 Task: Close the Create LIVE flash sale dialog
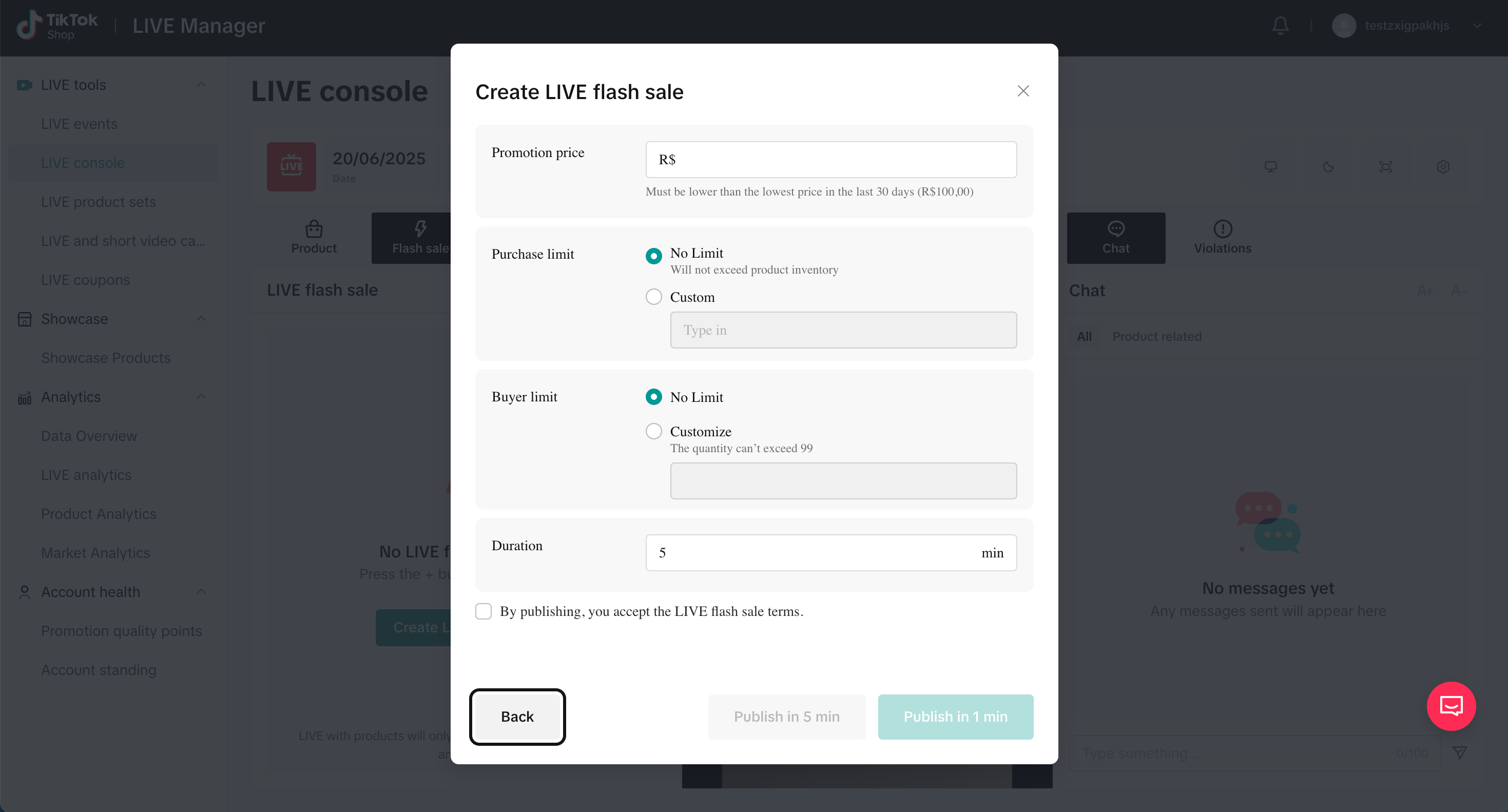coord(1023,91)
